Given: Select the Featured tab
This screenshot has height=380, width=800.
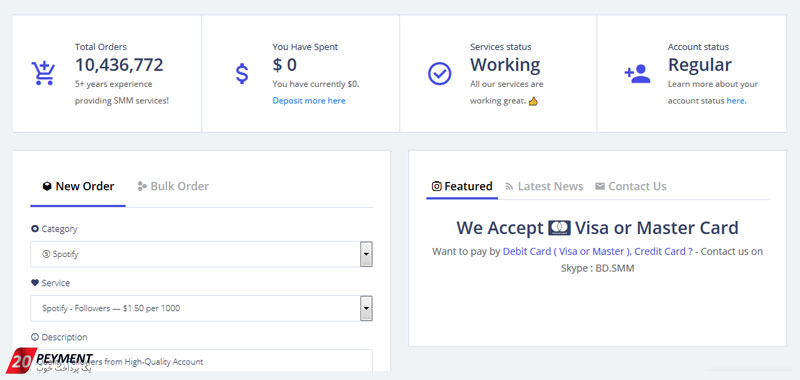Looking at the screenshot, I should click(462, 186).
